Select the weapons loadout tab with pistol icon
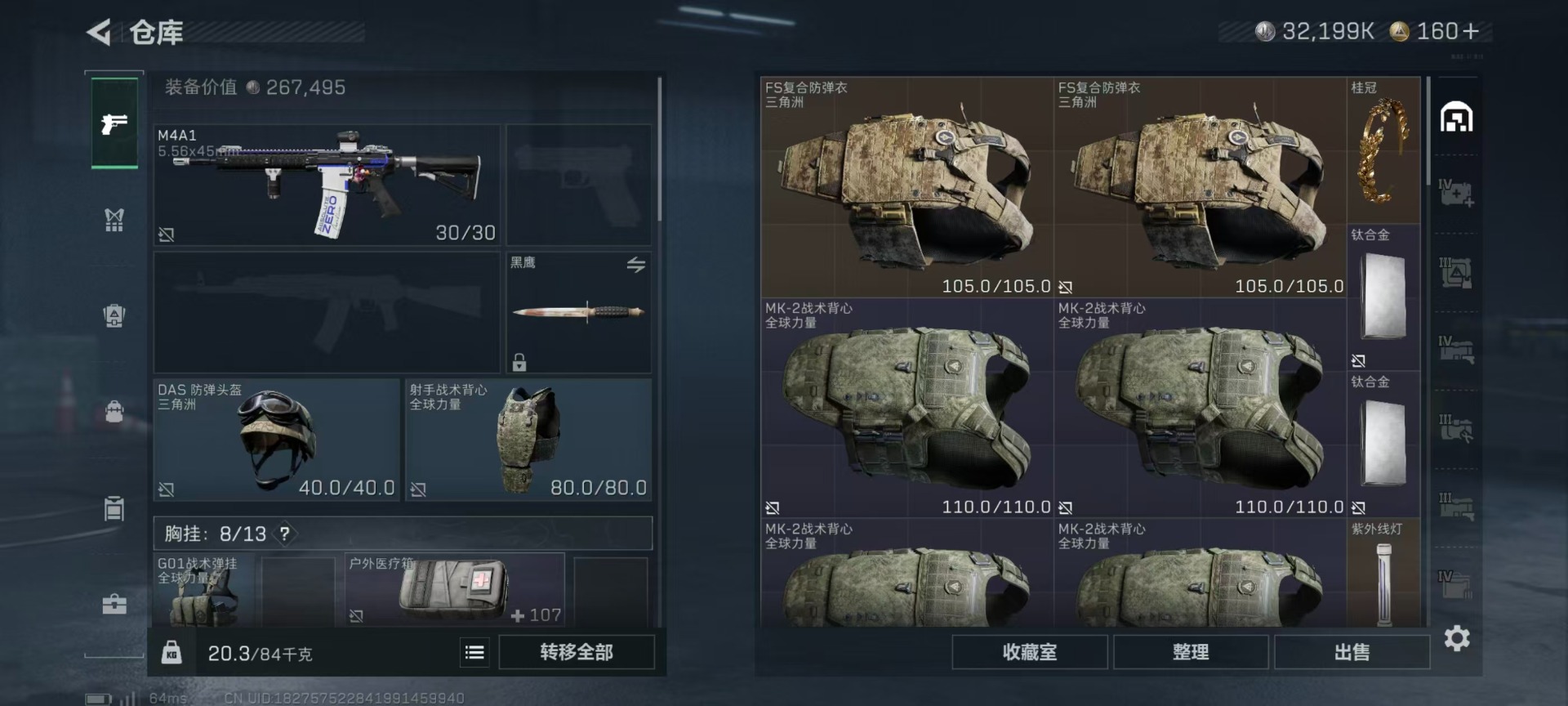 [x=114, y=123]
